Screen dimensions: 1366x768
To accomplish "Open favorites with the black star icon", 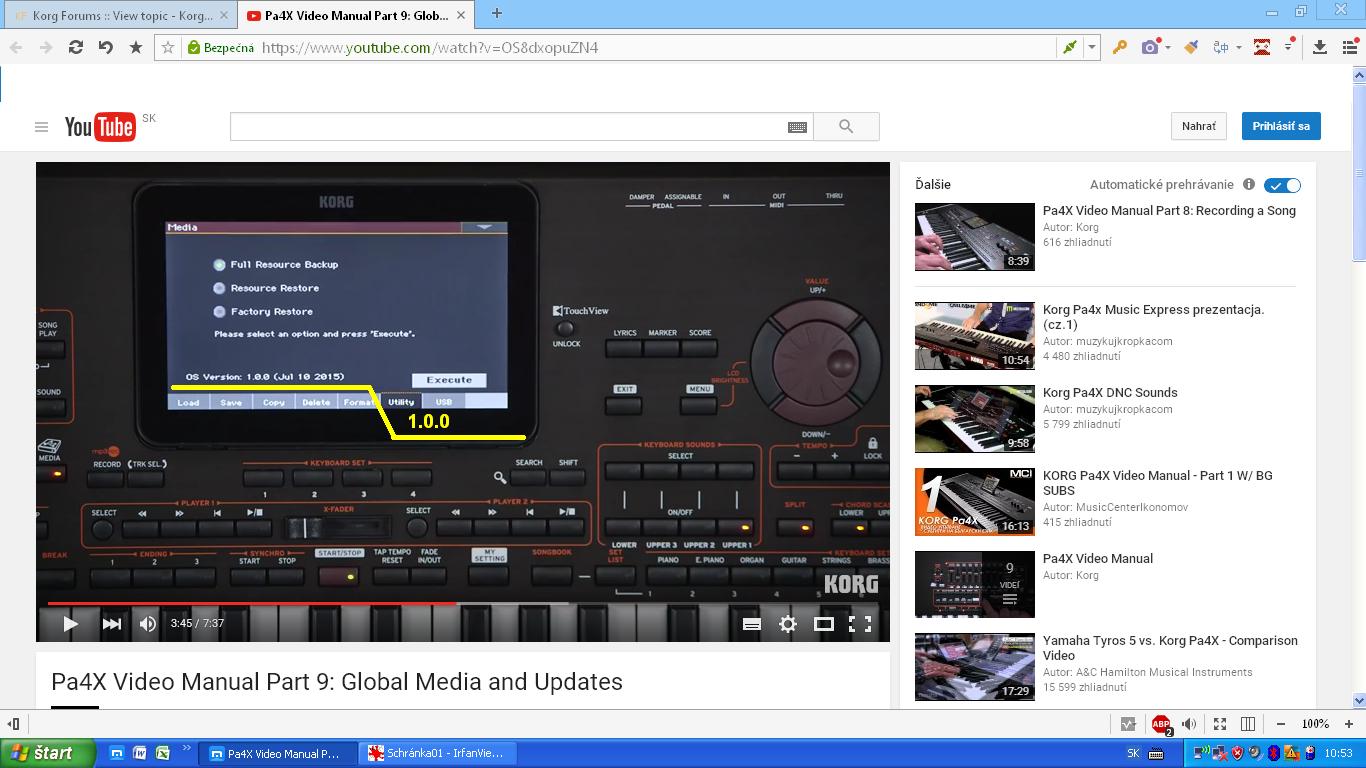I will 136,47.
